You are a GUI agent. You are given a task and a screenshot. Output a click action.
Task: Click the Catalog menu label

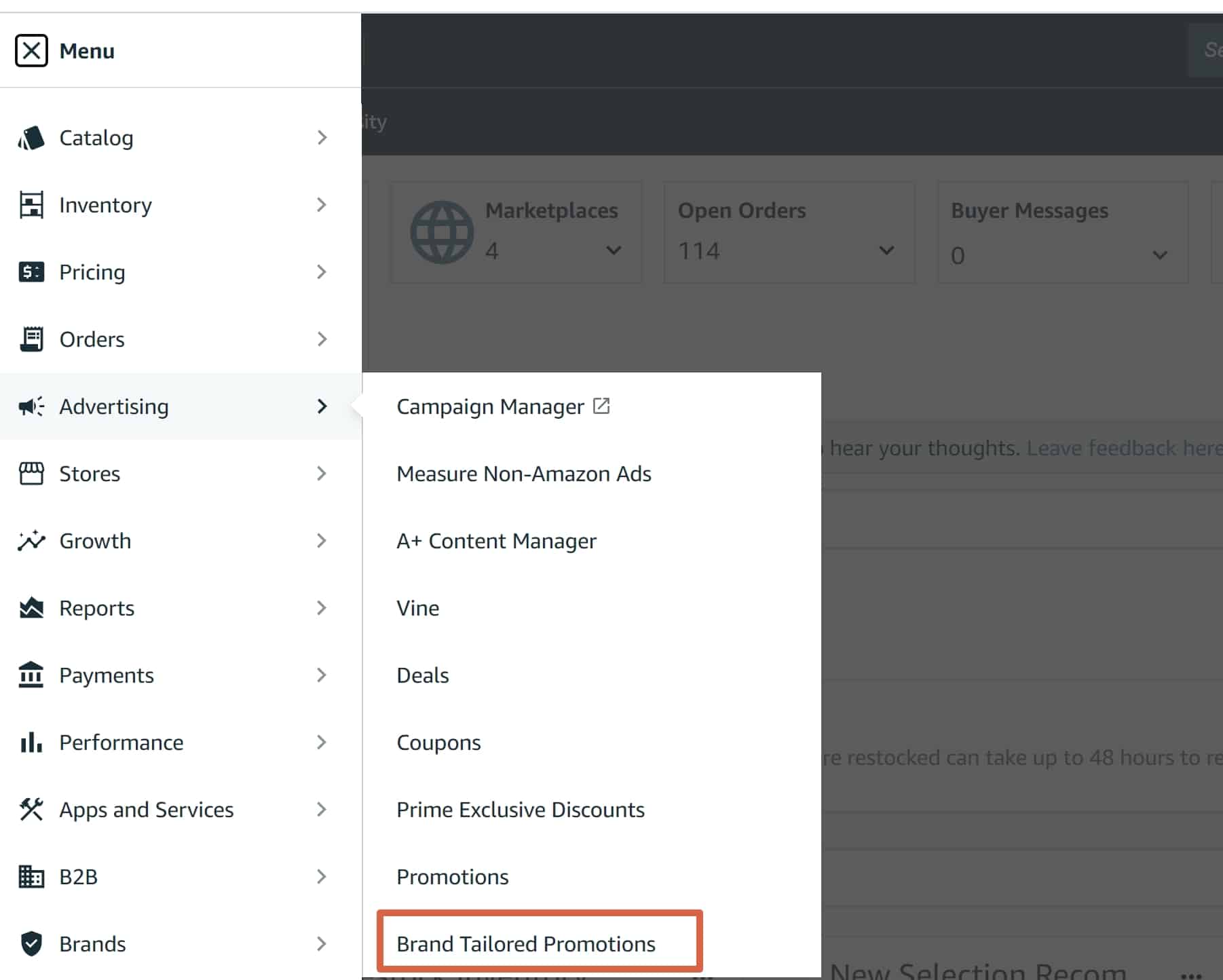(x=96, y=138)
